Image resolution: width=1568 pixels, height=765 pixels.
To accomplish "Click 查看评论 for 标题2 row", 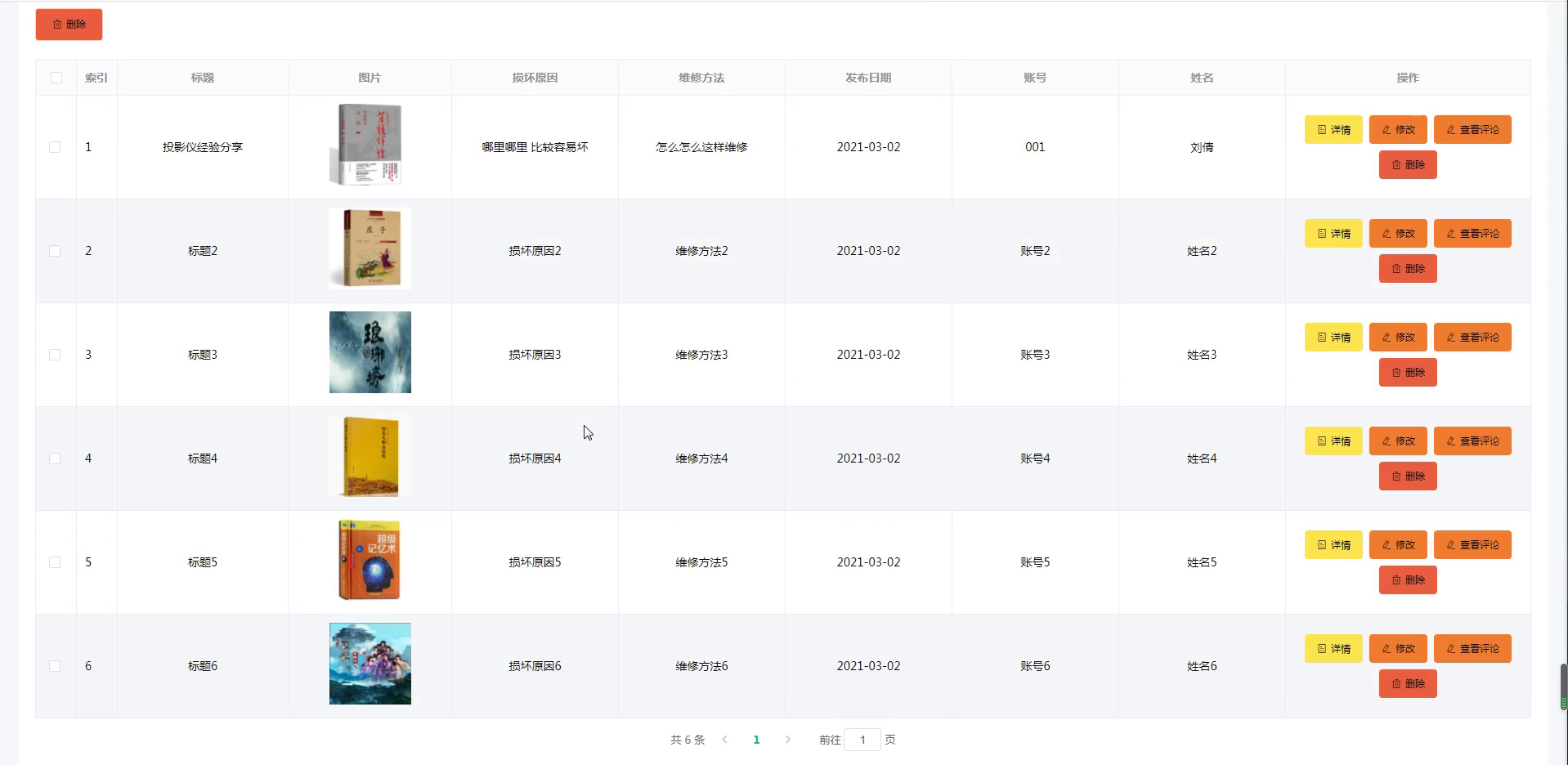I will tap(1472, 234).
